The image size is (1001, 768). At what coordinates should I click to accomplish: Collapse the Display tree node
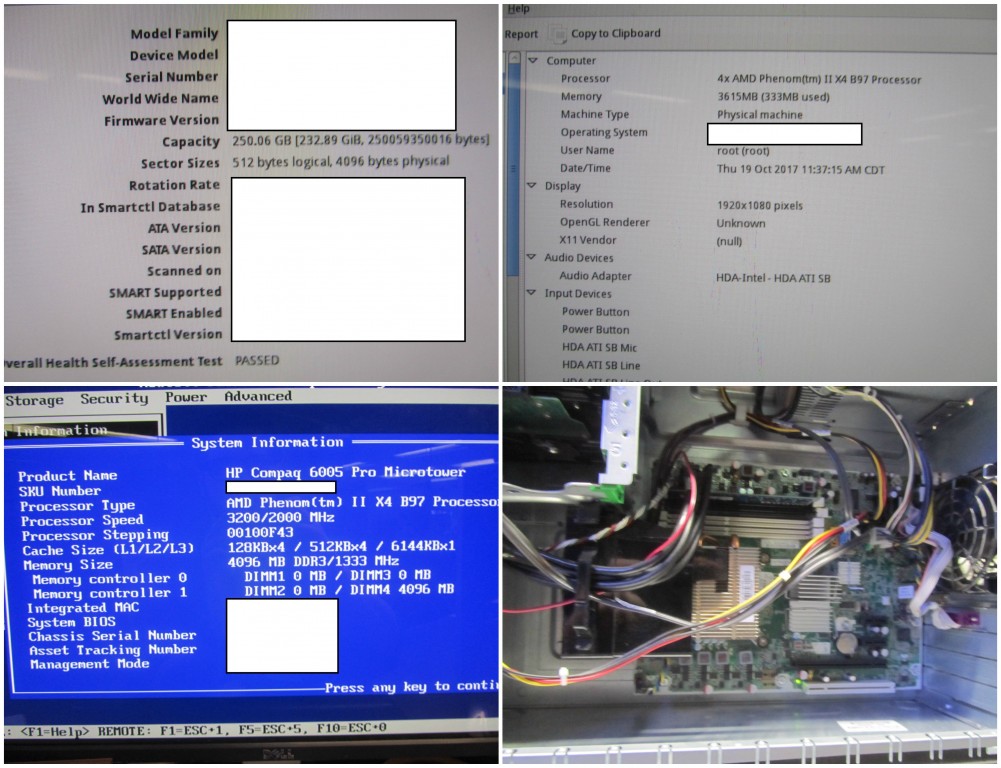tap(532, 186)
